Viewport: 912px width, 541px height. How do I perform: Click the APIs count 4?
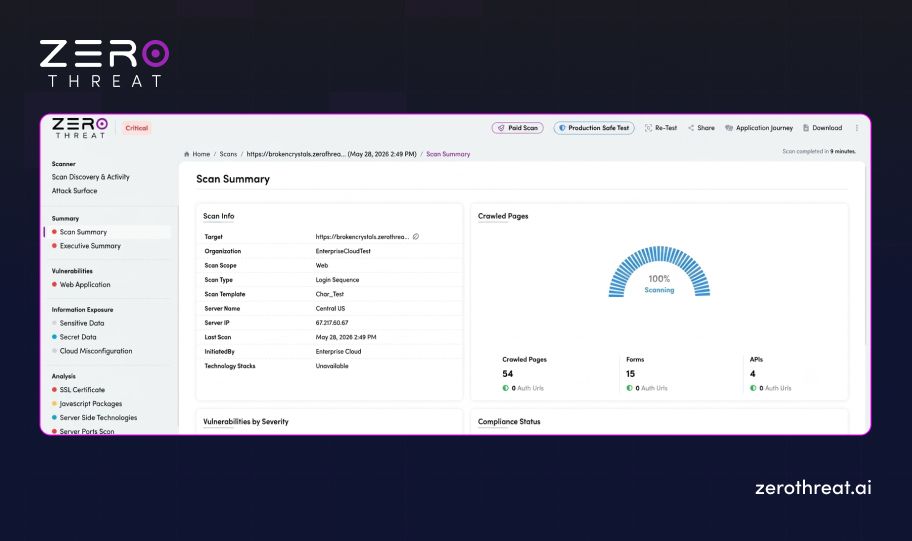click(x=753, y=374)
